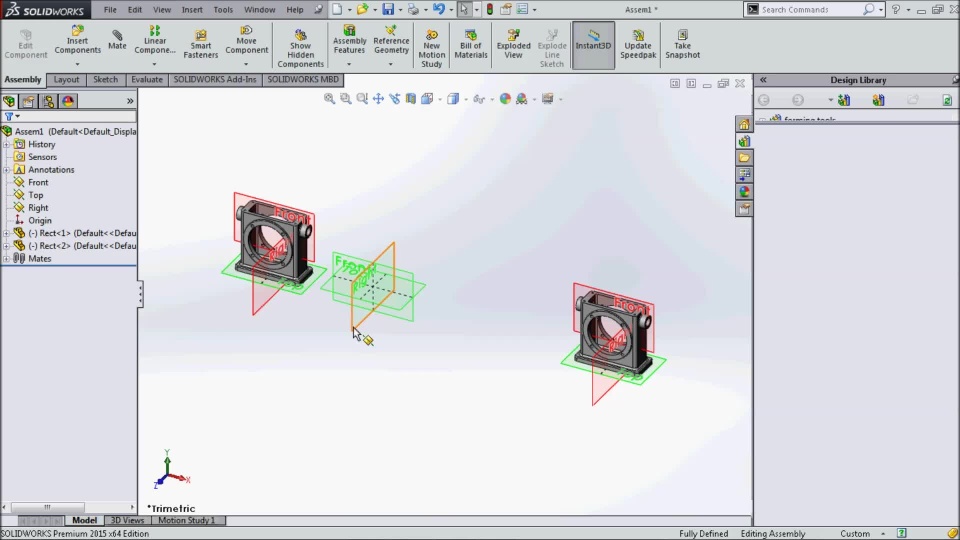
Task: Click the Edit Appearance color ball icon
Action: coord(505,99)
